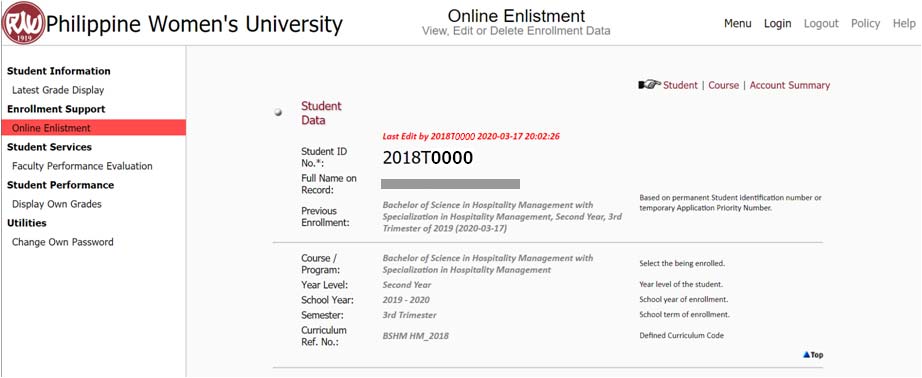The width and height of the screenshot is (922, 378).
Task: Click the Year Level value Second Year
Action: point(407,285)
